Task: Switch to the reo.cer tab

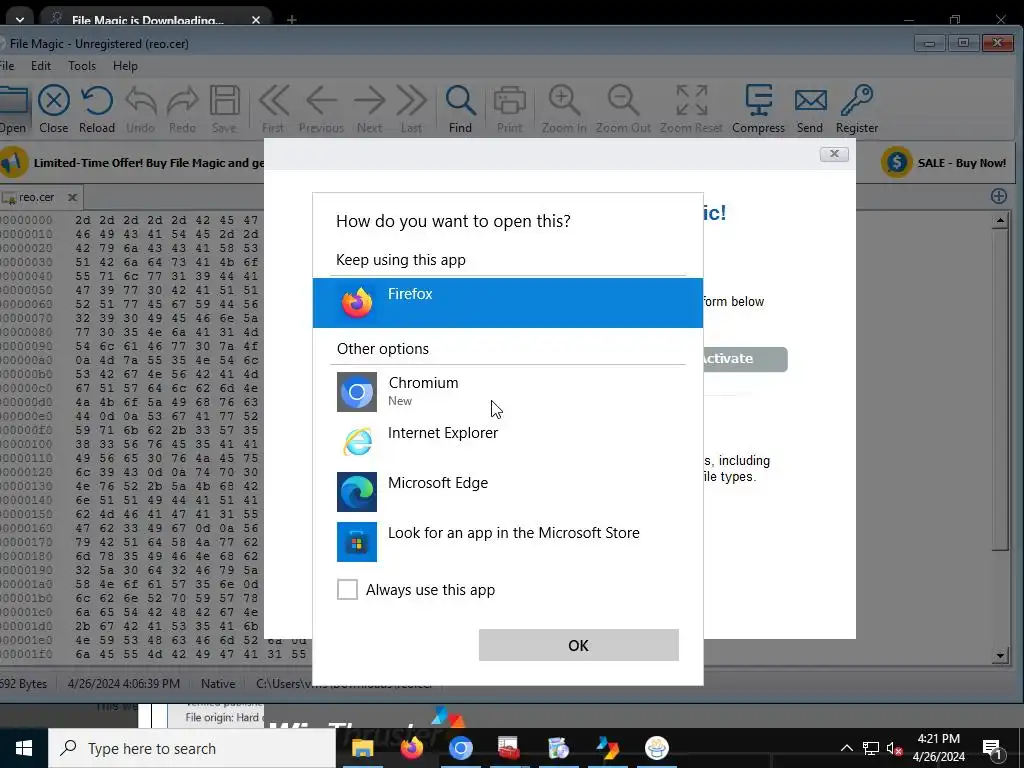Action: point(37,197)
